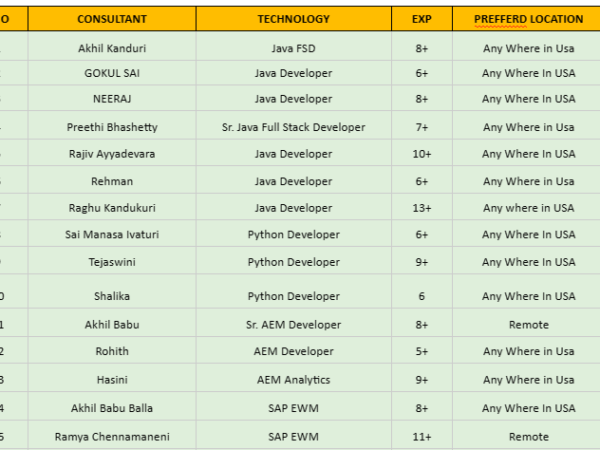
Task: Select the Sr. AEM Developer cell
Action: (293, 325)
